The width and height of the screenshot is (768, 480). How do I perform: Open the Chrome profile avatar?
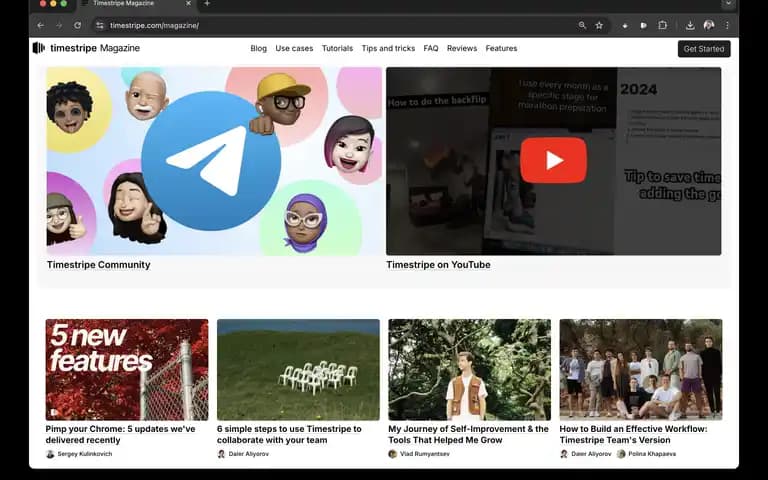click(x=709, y=25)
